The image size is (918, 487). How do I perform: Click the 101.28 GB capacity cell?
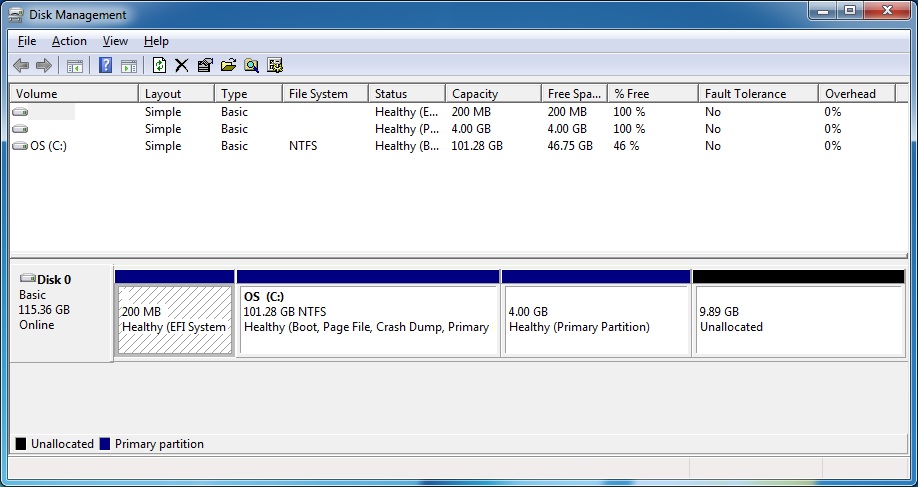(477, 146)
